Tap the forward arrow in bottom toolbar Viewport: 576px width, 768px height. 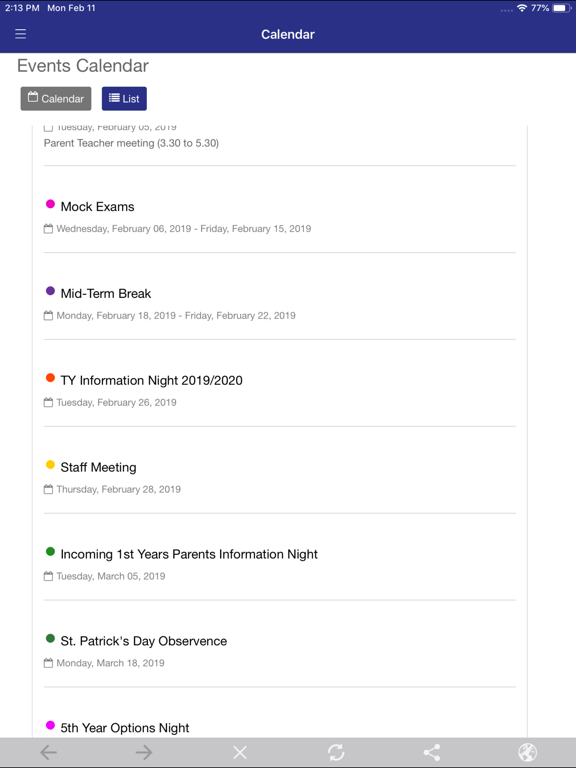(x=144, y=752)
